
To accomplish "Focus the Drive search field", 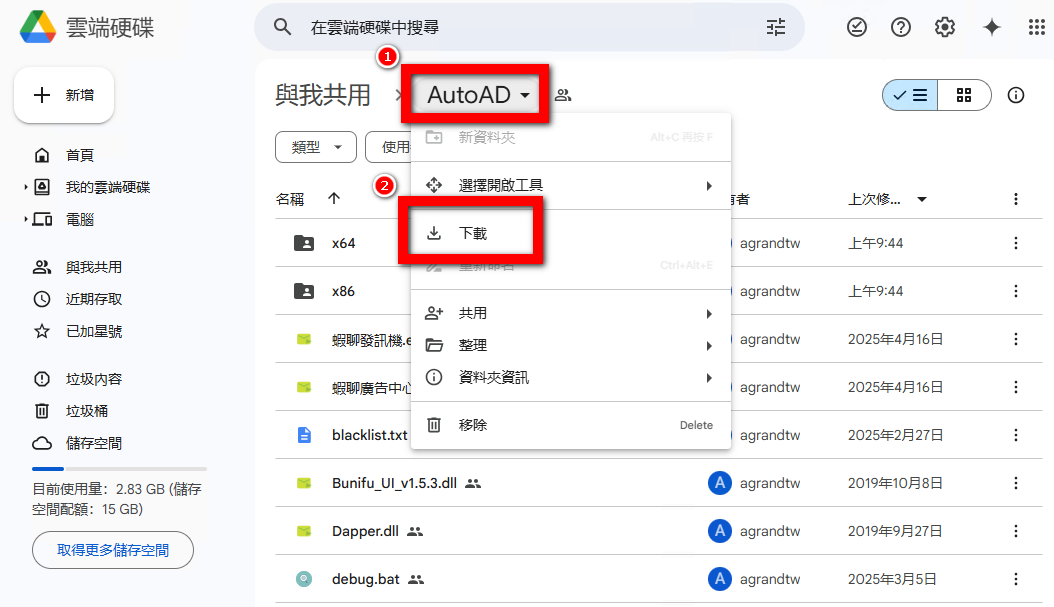I will pos(529,27).
